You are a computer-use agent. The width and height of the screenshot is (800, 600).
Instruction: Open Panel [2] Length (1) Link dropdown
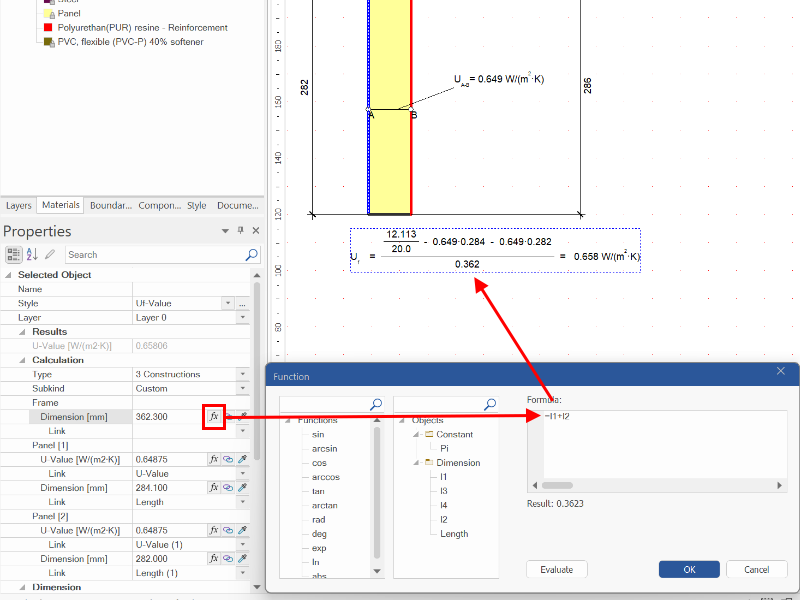[243, 573]
